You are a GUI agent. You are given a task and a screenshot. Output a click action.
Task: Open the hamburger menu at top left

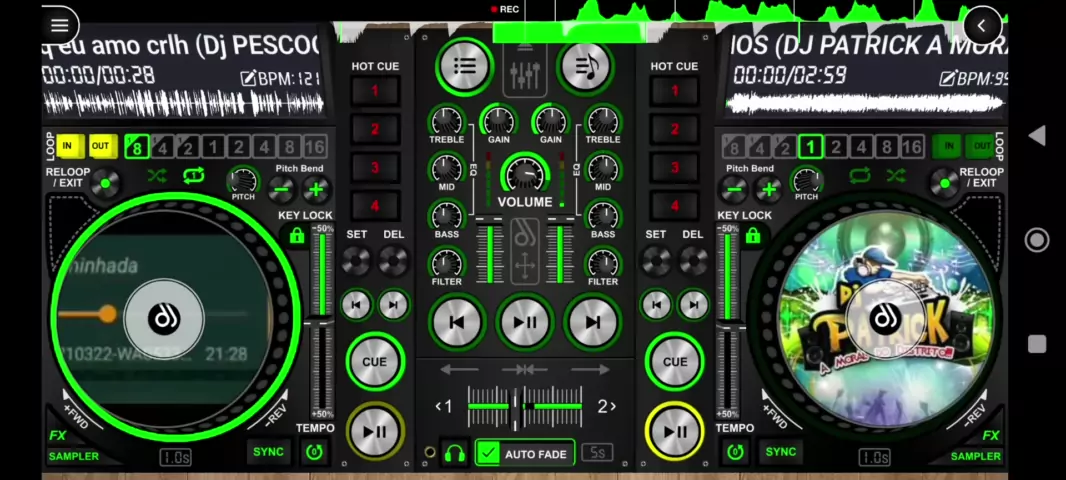click(x=59, y=26)
